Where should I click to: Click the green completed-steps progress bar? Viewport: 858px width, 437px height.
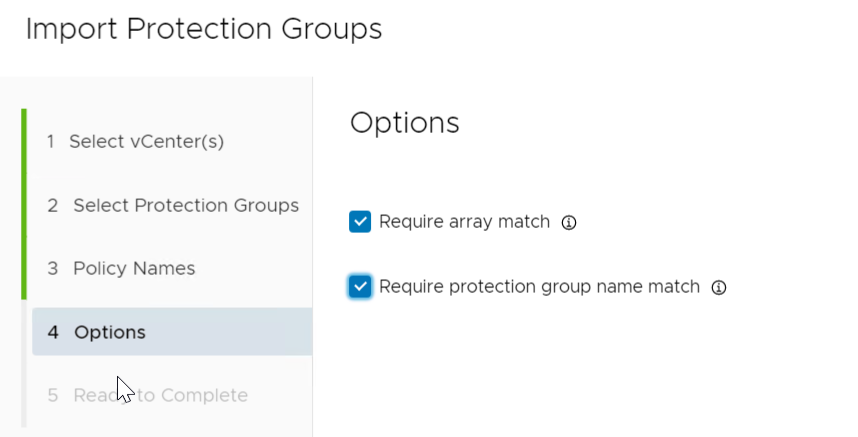24,204
